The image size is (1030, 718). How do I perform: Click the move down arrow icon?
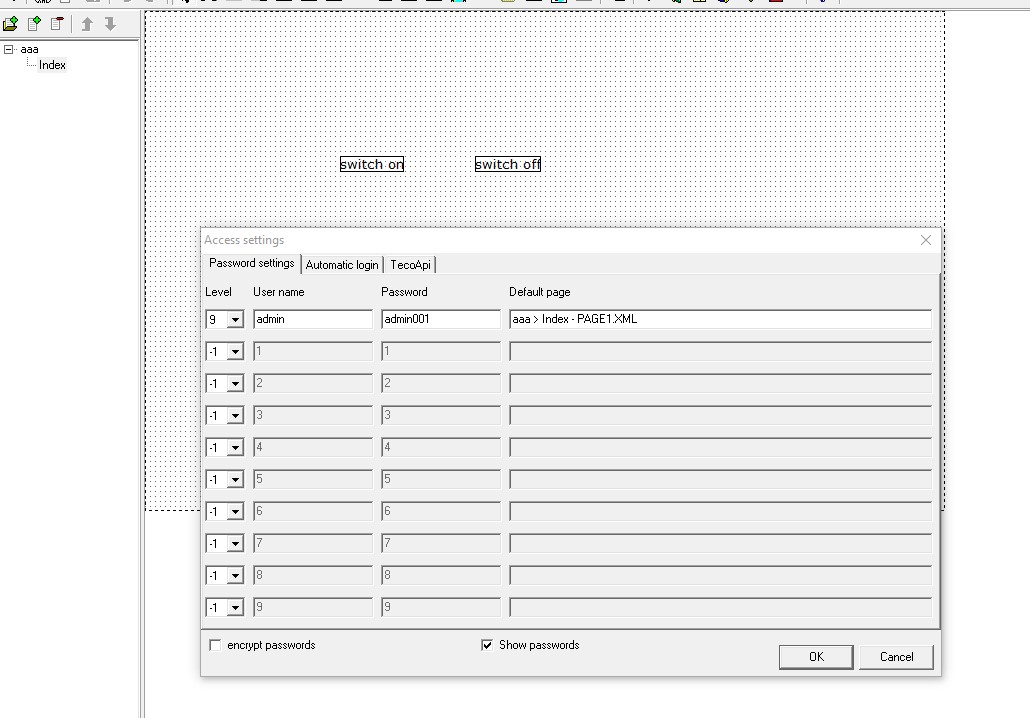click(x=110, y=24)
